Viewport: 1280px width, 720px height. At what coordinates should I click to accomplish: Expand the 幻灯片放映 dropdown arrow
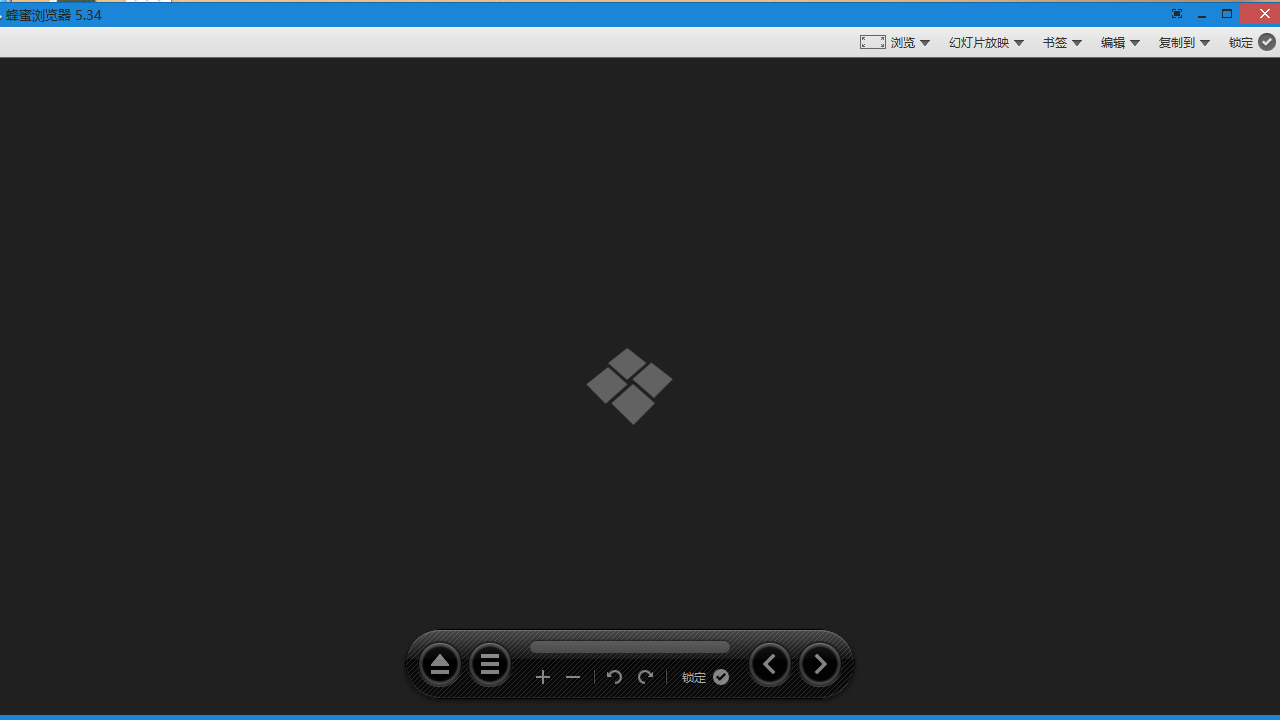(1019, 43)
